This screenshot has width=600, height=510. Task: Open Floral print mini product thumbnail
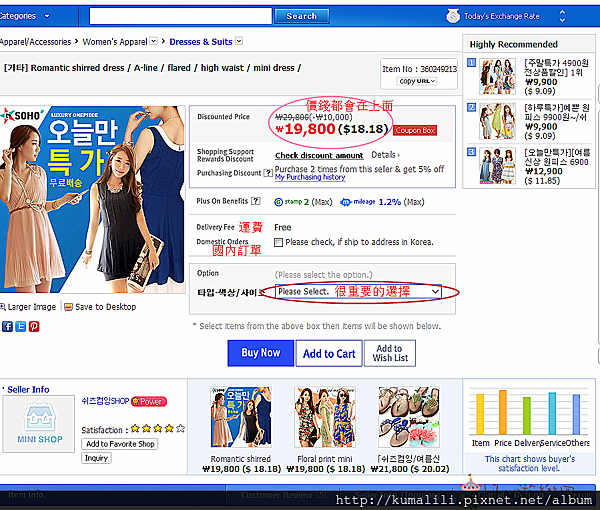click(325, 417)
